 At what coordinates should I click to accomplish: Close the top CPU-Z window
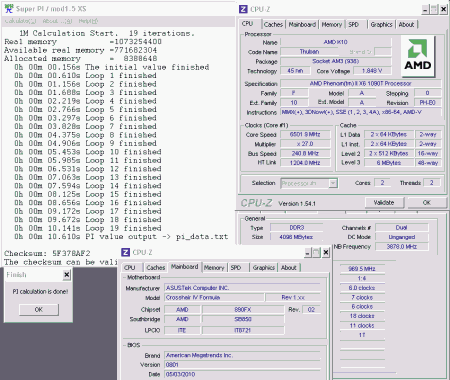point(443,9)
